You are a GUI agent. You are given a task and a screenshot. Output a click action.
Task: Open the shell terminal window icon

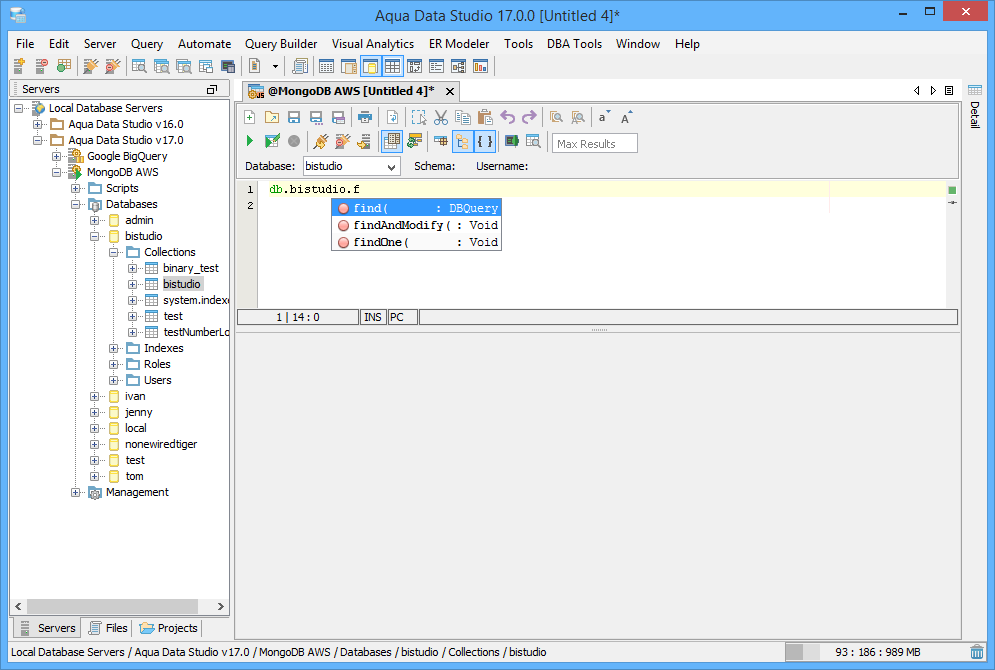pos(228,66)
